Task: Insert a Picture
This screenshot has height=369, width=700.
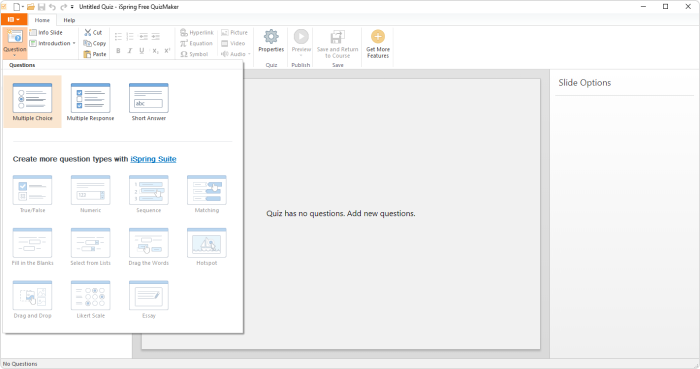Action: pyautogui.click(x=234, y=33)
